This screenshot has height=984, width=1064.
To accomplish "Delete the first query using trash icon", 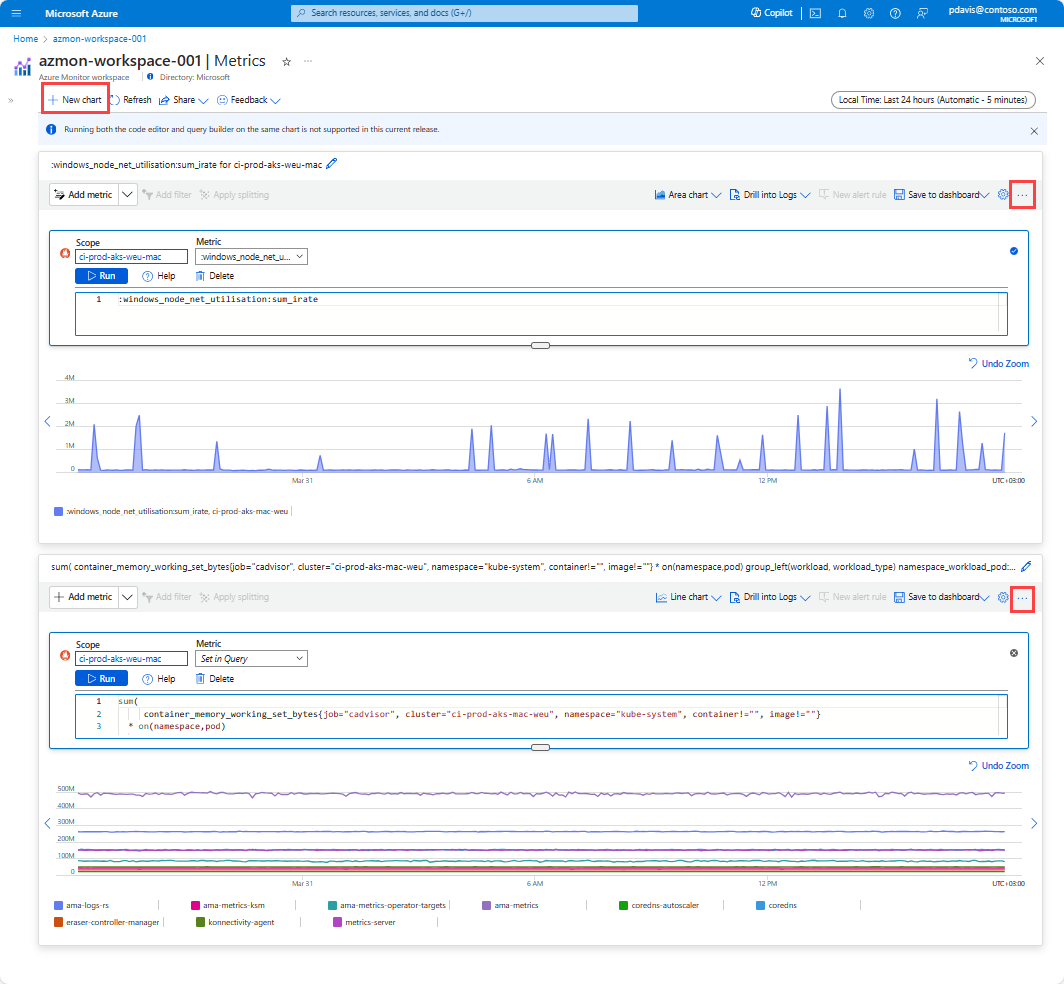I will 200,275.
